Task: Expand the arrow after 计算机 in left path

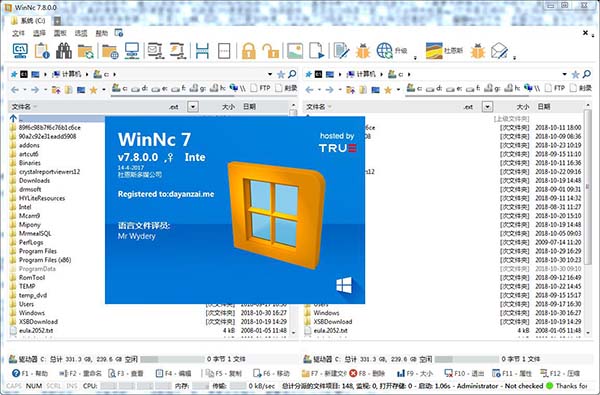Action: point(87,74)
